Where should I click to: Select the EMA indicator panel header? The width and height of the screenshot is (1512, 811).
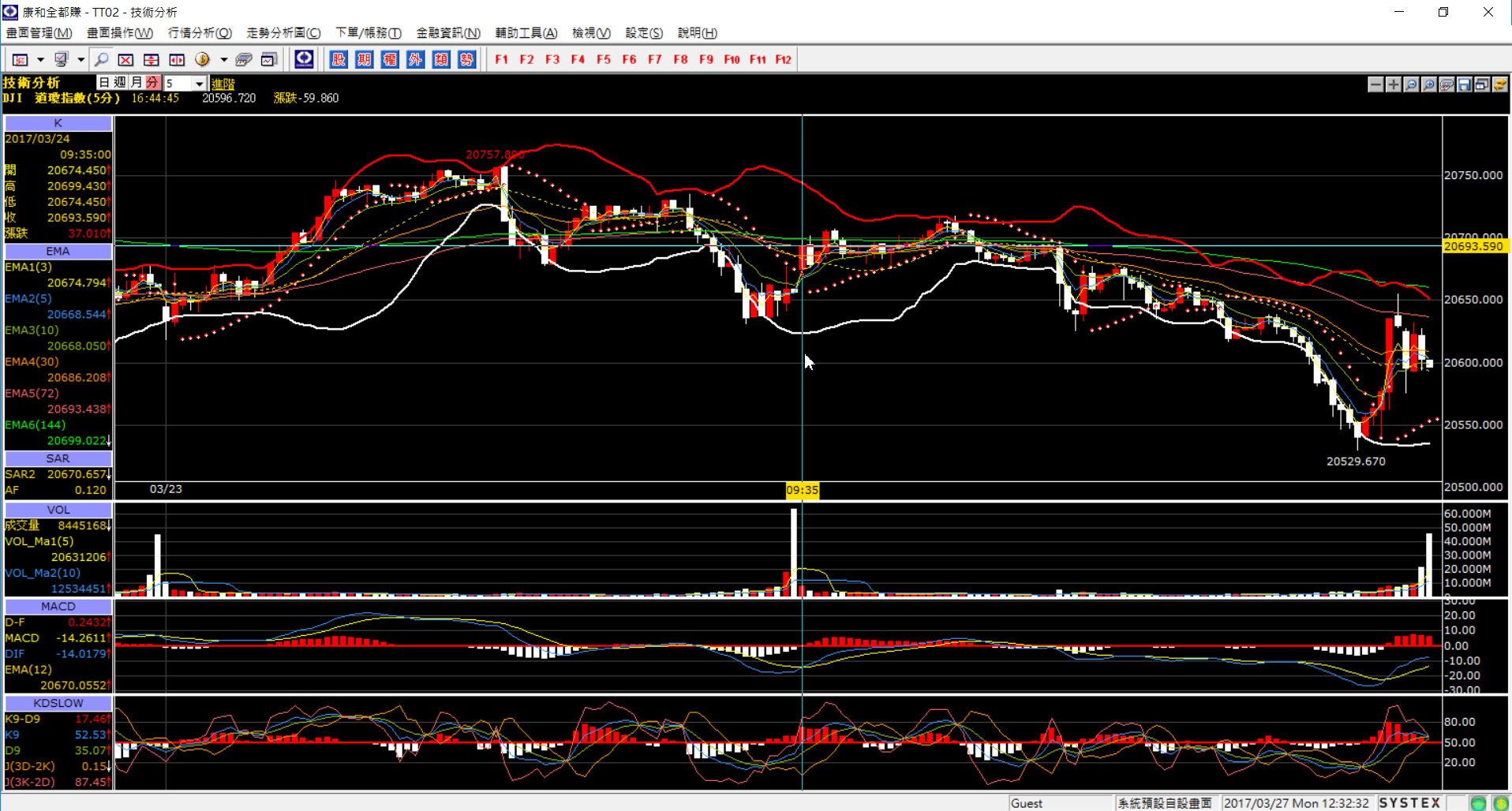[58, 251]
